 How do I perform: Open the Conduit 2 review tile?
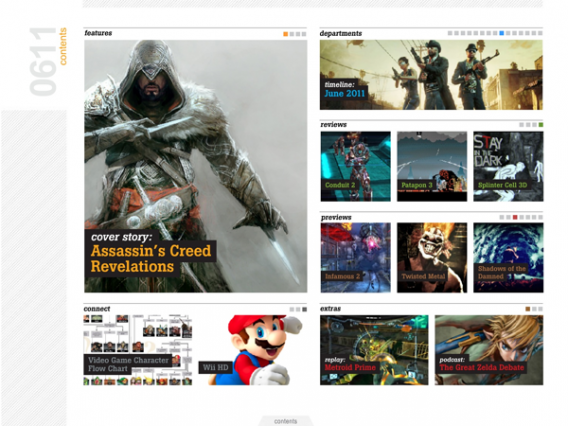(356, 166)
